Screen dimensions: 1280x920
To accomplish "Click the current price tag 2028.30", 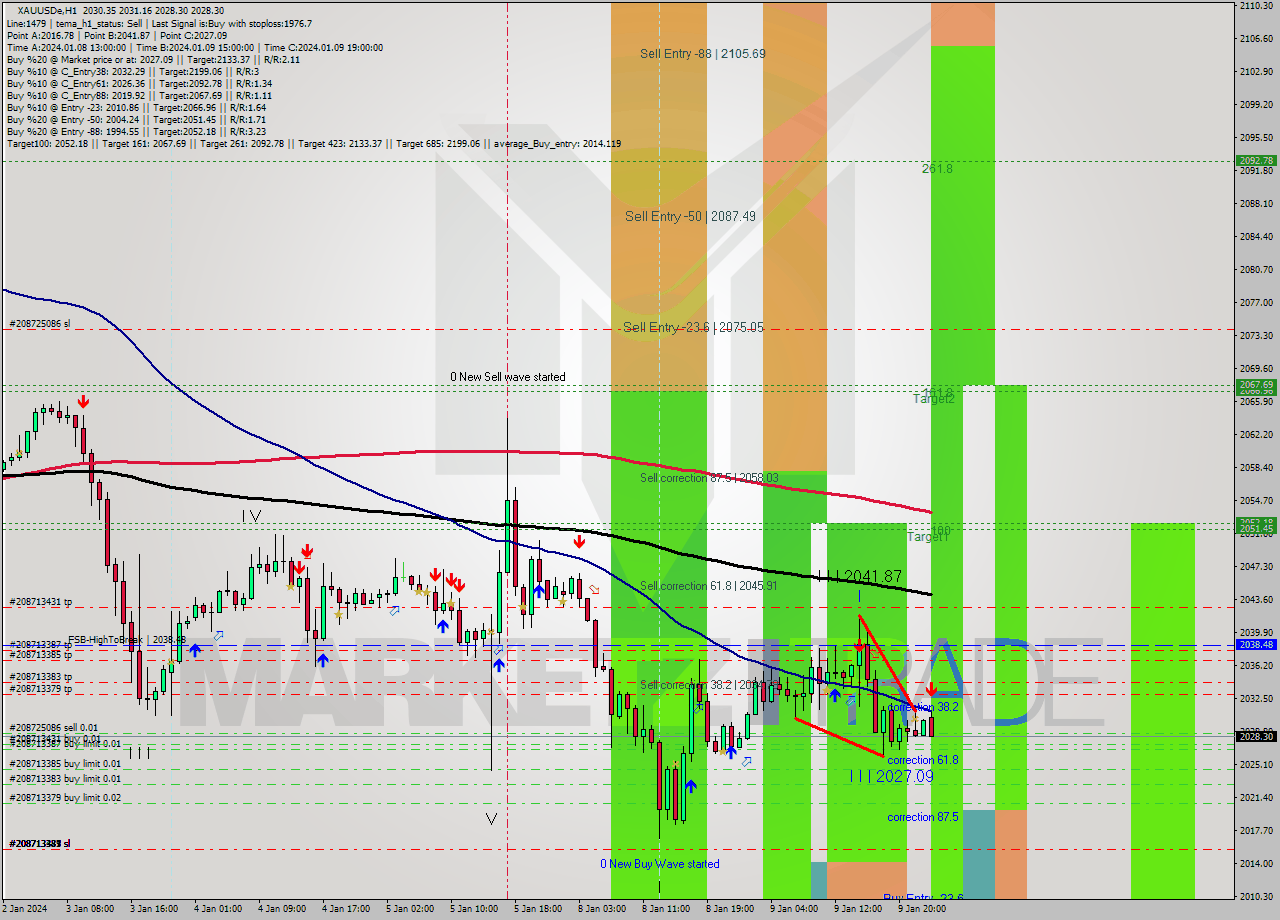I will click(x=1256, y=736).
